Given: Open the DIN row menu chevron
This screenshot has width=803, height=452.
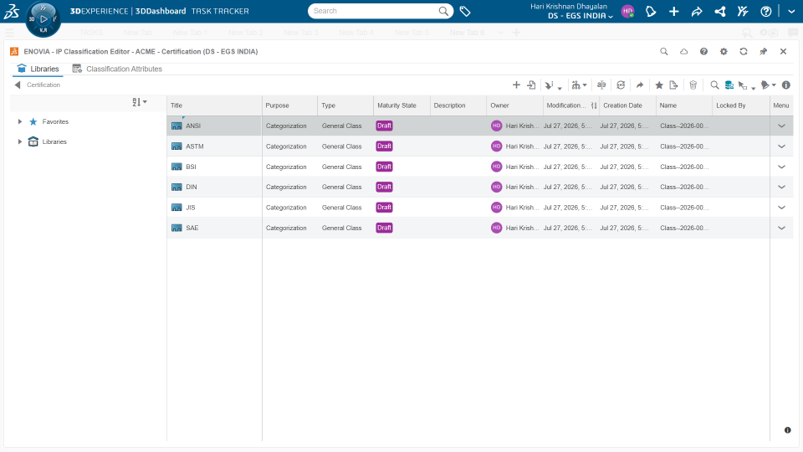Looking at the screenshot, I should 781,187.
